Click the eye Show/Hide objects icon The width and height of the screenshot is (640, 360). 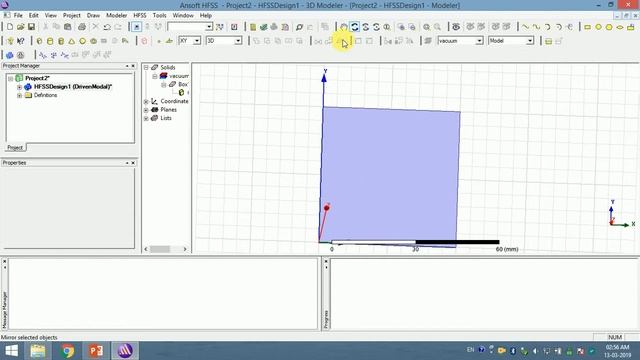click(456, 27)
